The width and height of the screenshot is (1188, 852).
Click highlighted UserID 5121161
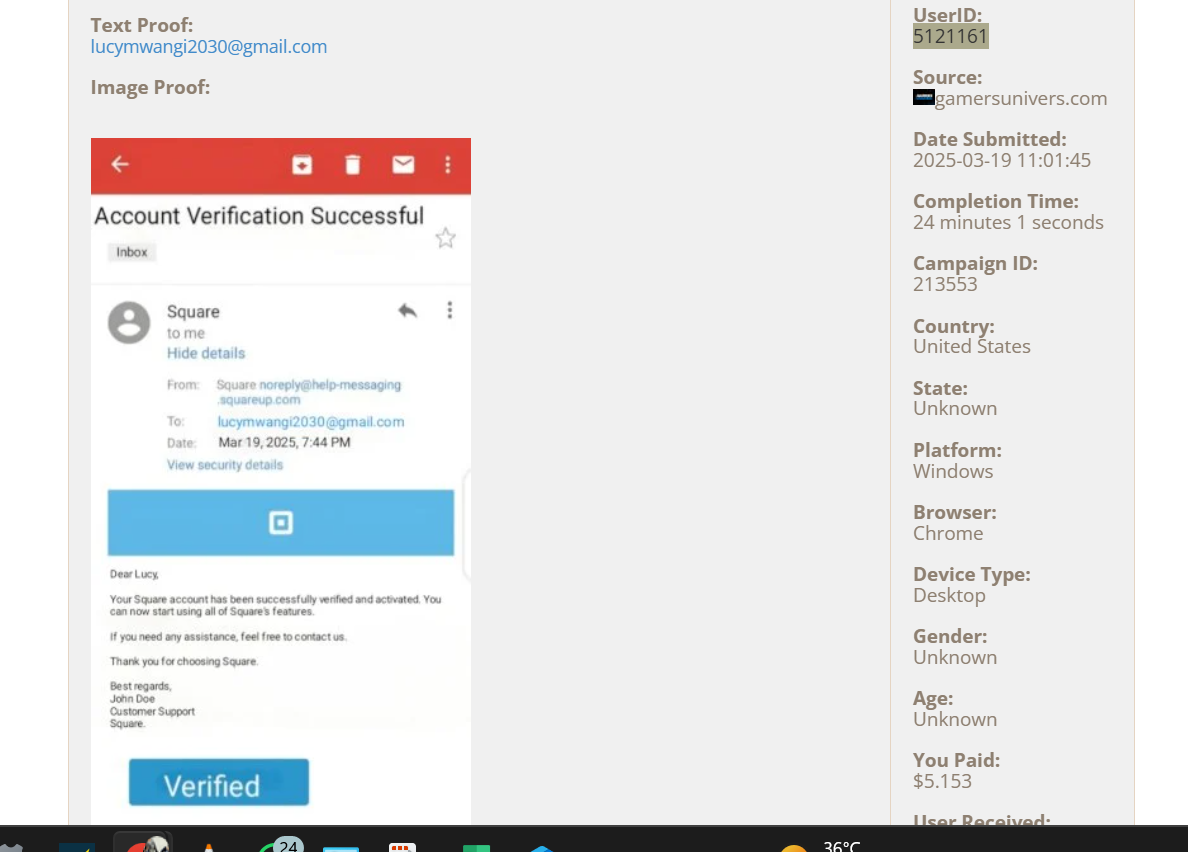click(951, 36)
